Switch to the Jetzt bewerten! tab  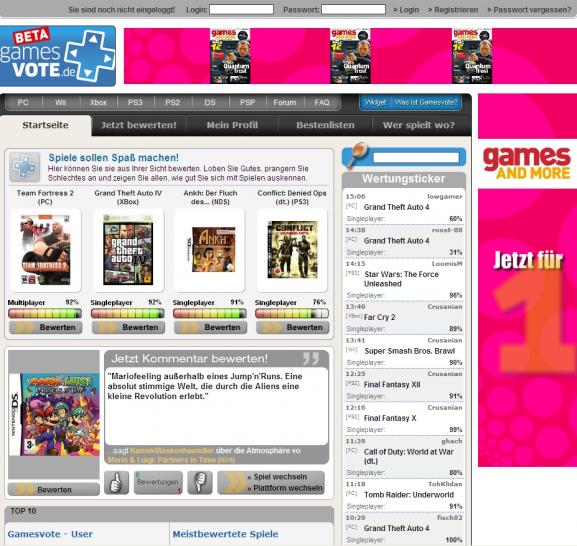139,125
